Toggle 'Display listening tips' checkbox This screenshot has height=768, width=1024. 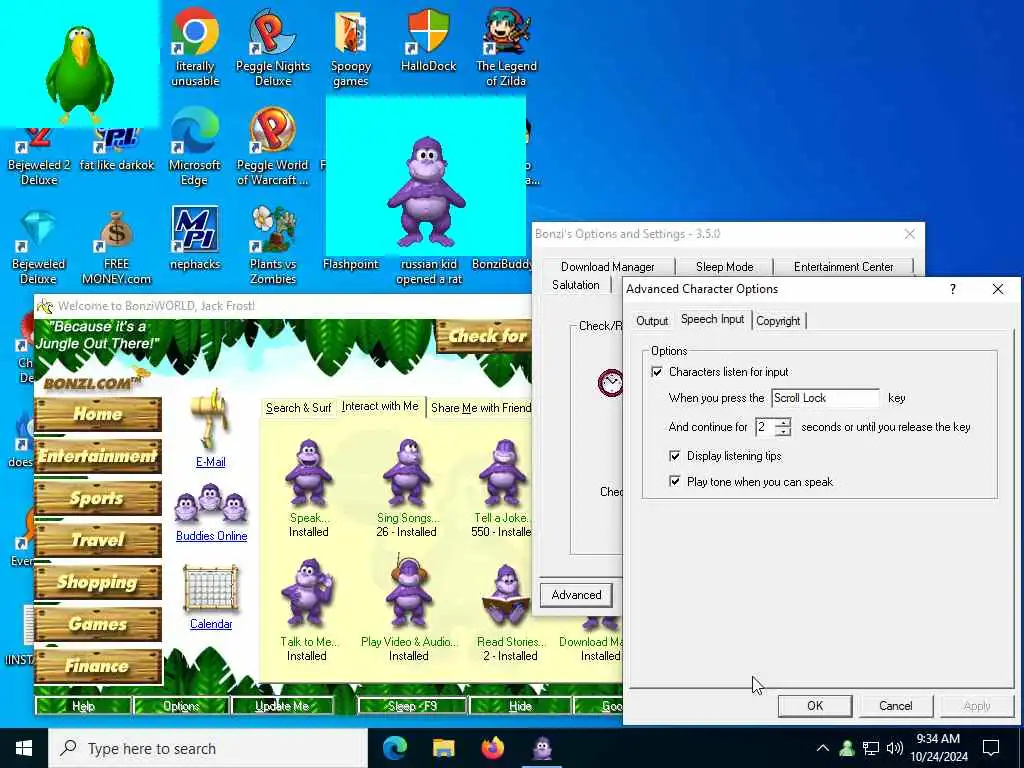pos(675,456)
